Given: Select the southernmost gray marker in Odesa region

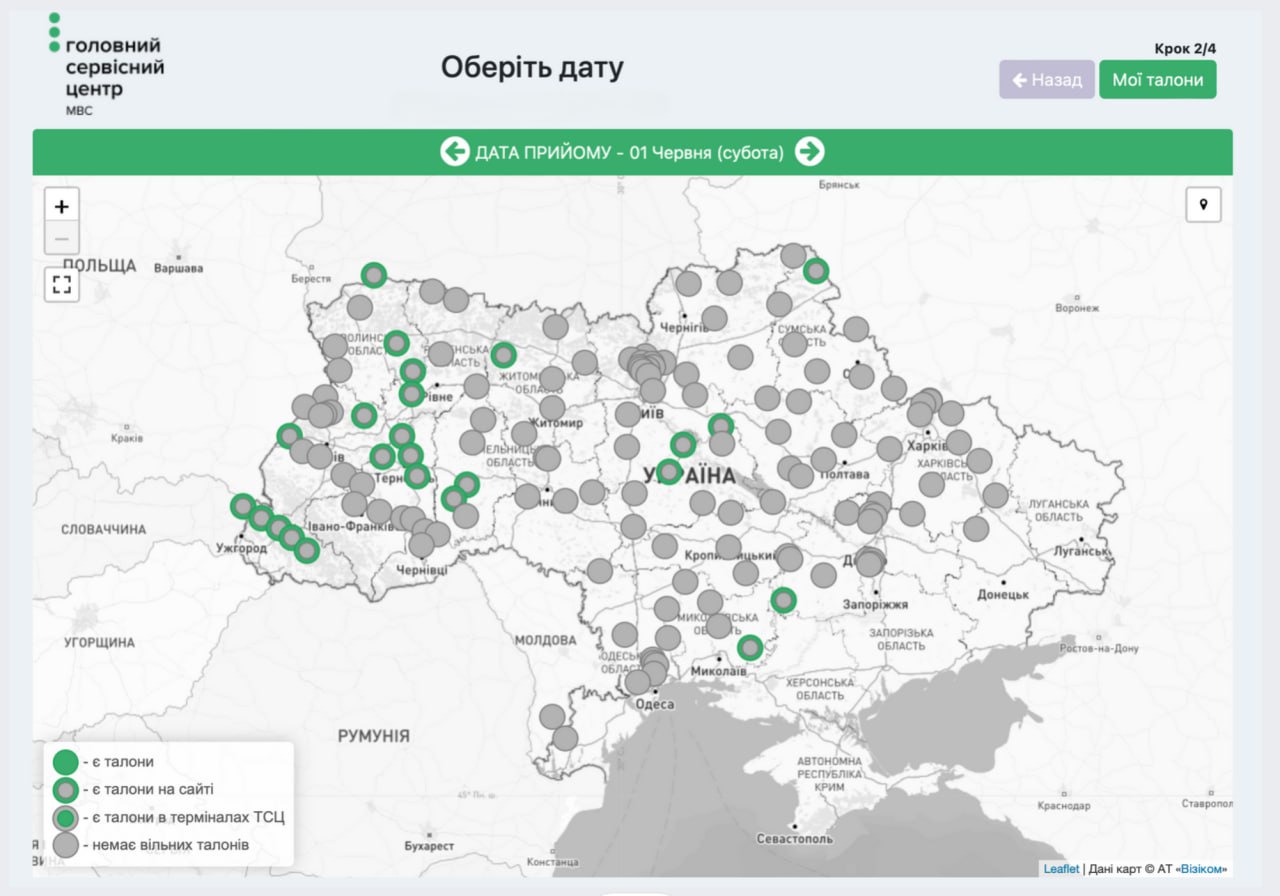Looking at the screenshot, I should (x=565, y=738).
